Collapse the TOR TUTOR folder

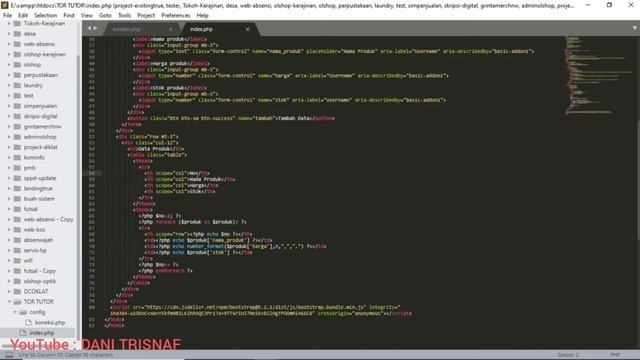pyautogui.click(x=9, y=302)
